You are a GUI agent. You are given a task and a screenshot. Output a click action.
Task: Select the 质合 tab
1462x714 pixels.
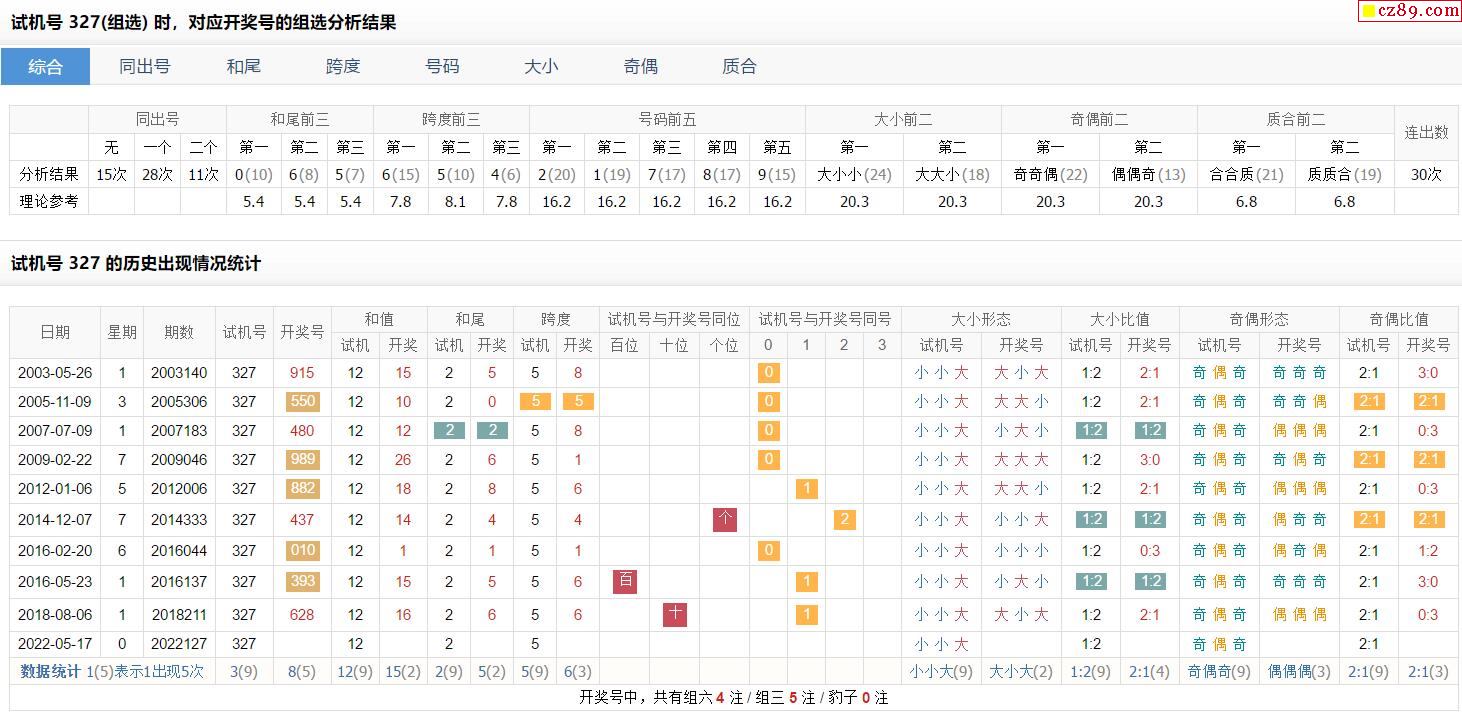coord(739,67)
